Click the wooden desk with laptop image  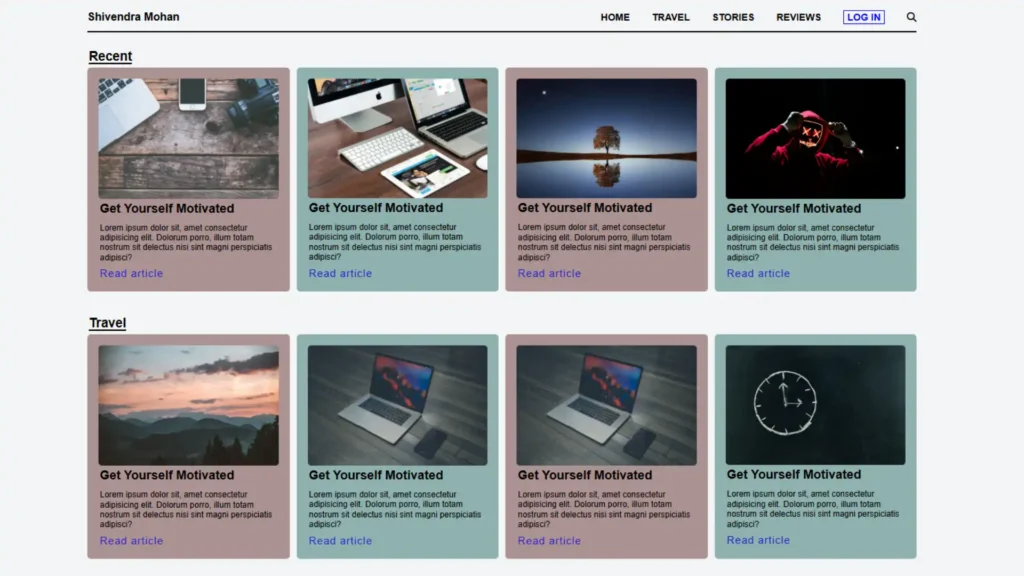188,137
